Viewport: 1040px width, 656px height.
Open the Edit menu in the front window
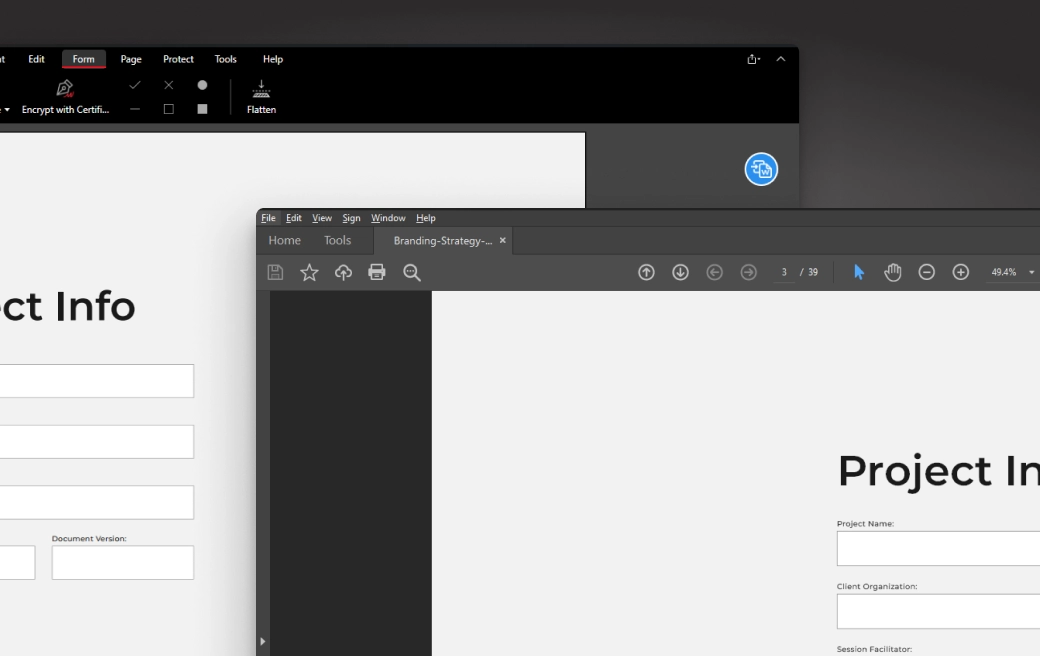point(293,218)
